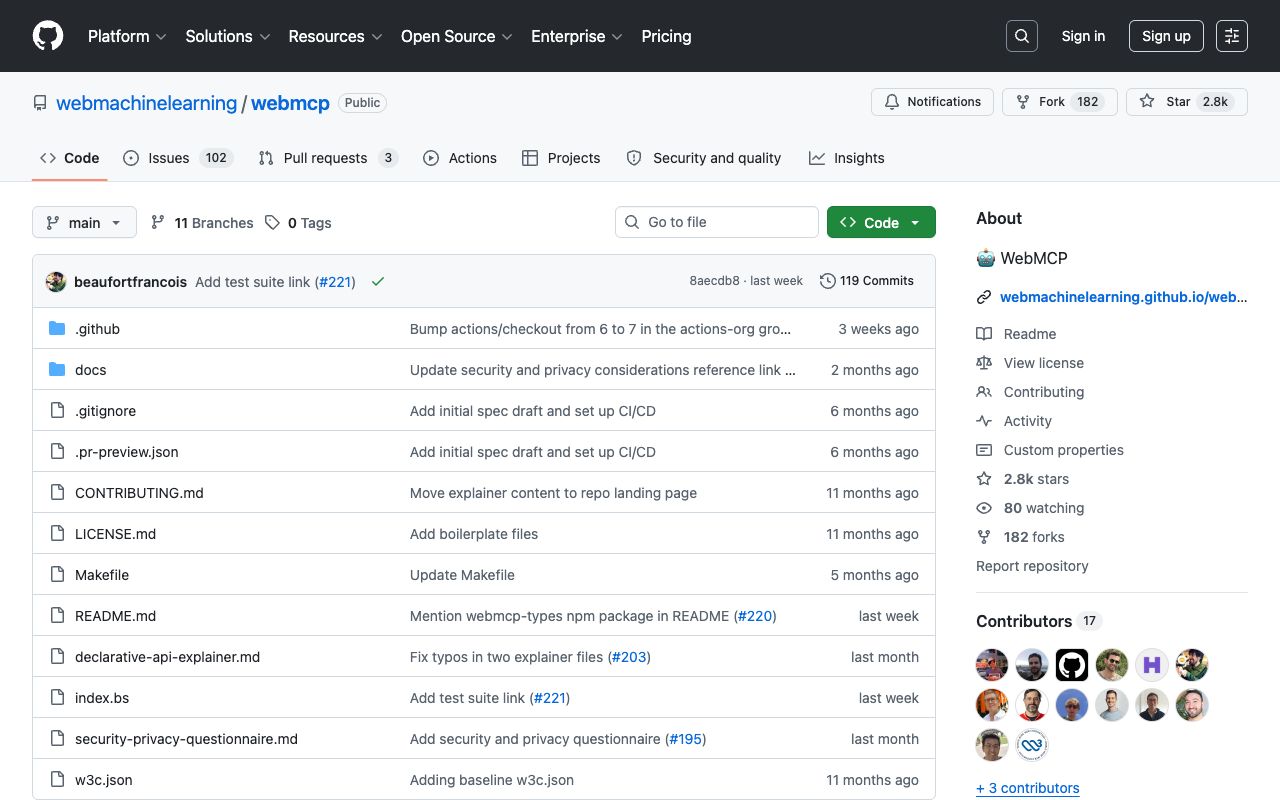Open the appearance settings icon in header
Screen dimensions: 1280x800
[1232, 36]
